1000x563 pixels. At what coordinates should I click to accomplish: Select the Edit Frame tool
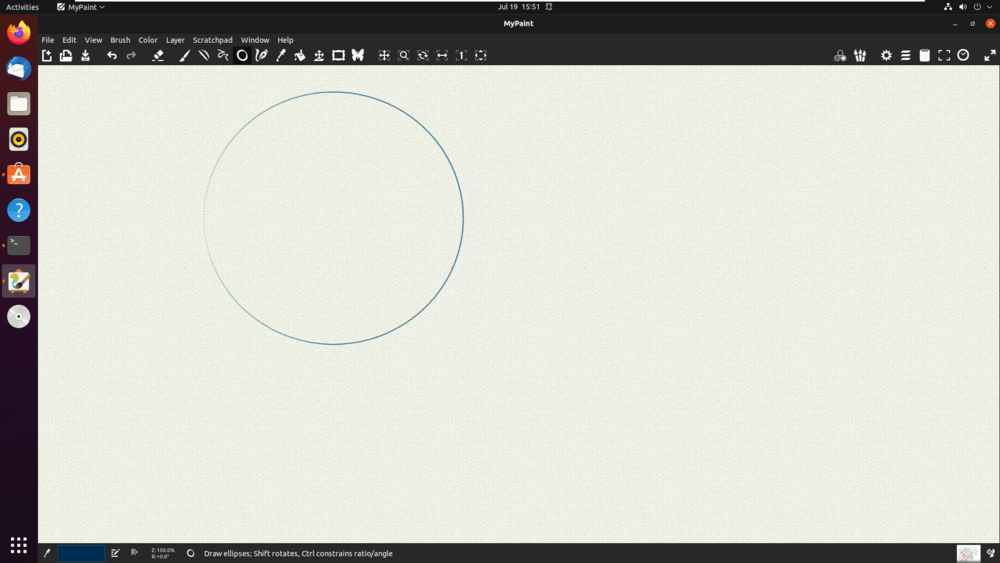pyautogui.click(x=339, y=55)
